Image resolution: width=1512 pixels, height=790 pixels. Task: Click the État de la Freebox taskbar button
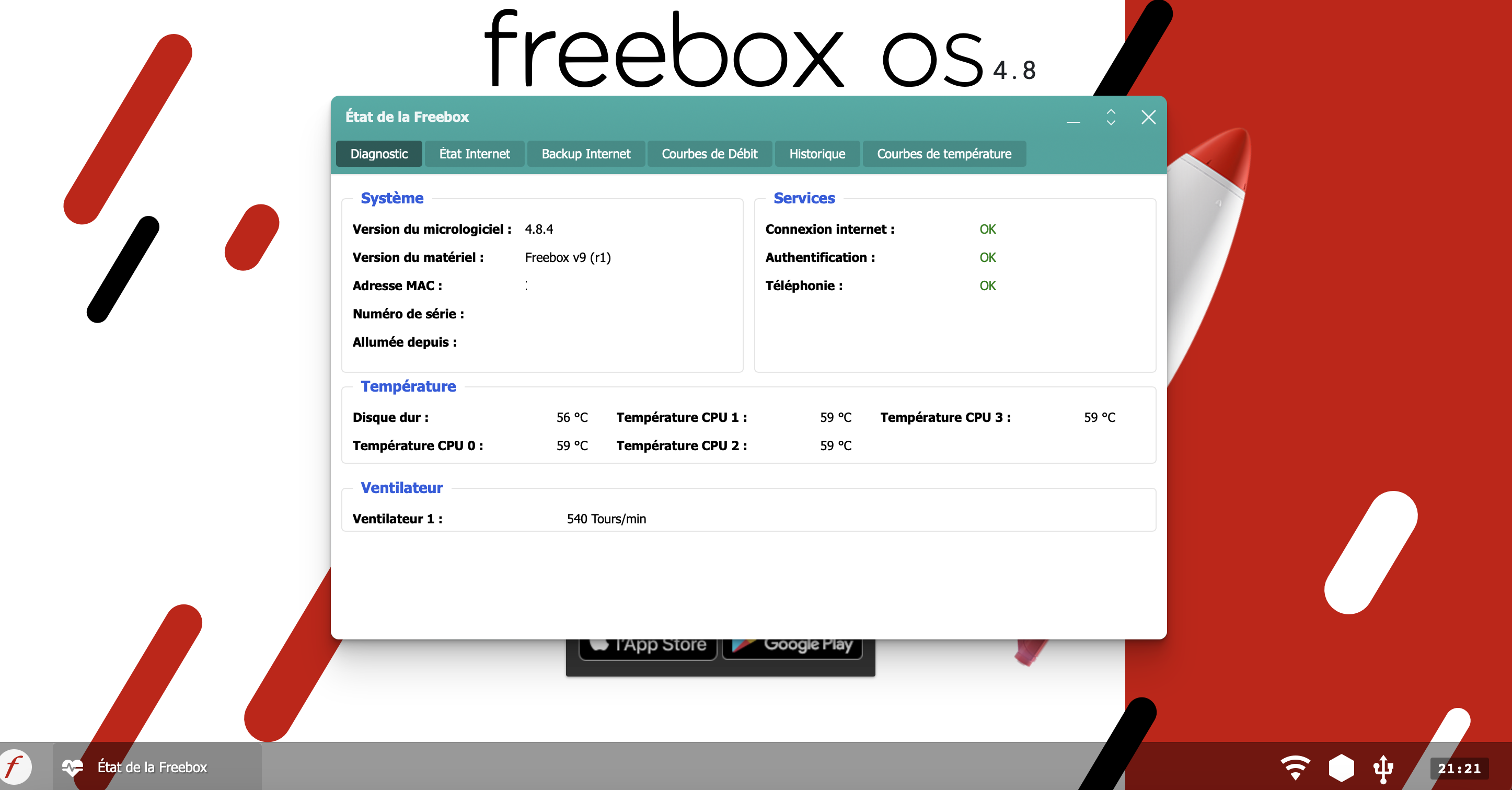[157, 767]
